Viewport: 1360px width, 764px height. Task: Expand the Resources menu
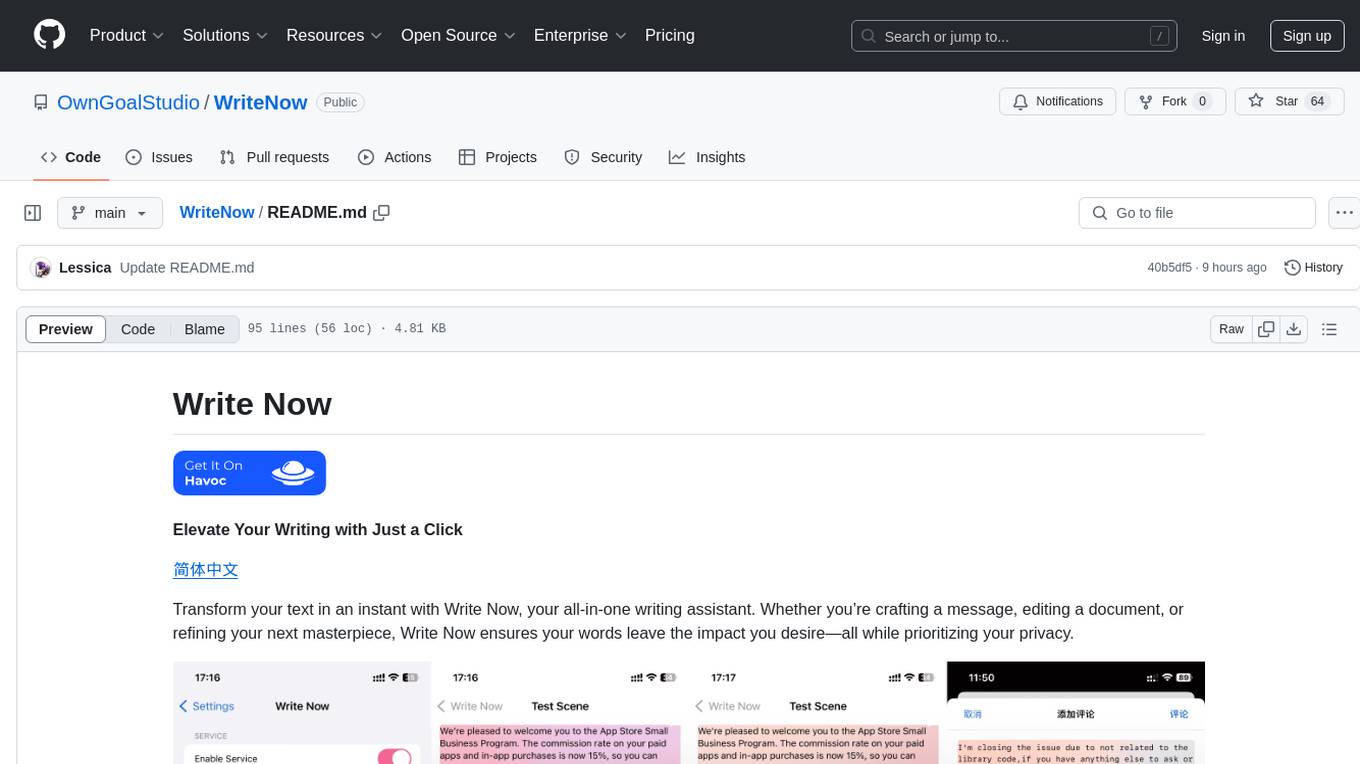334,35
